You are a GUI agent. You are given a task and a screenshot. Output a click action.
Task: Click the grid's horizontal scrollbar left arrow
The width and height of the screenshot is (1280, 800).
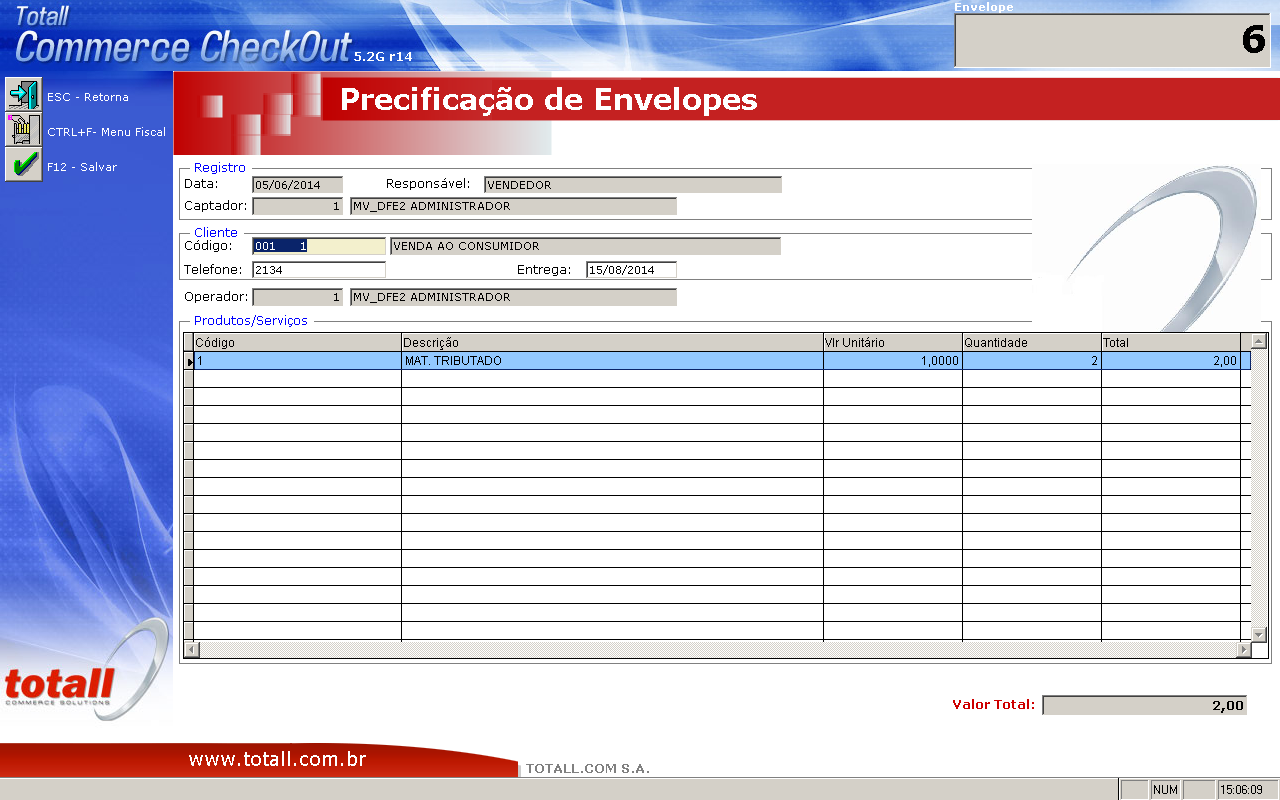[x=192, y=649]
